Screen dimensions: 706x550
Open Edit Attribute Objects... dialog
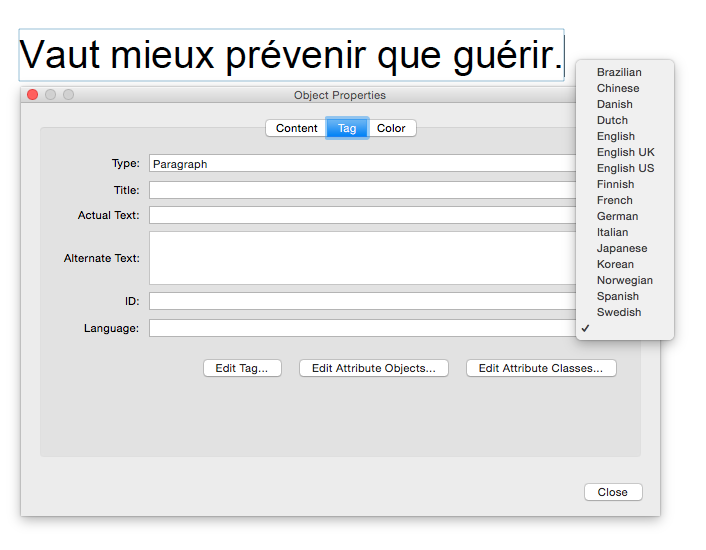pyautogui.click(x=373, y=368)
